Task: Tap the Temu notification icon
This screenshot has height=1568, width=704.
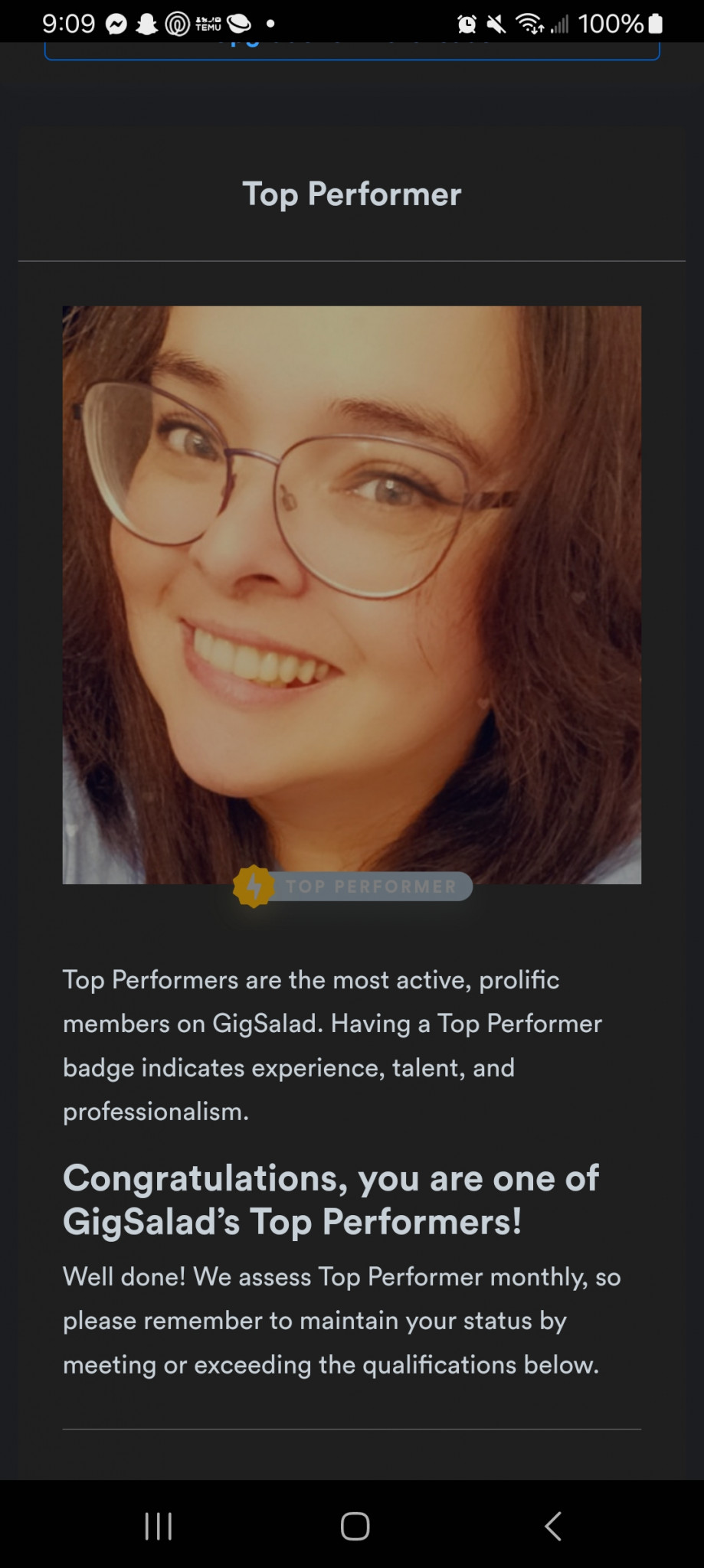Action: click(x=208, y=24)
